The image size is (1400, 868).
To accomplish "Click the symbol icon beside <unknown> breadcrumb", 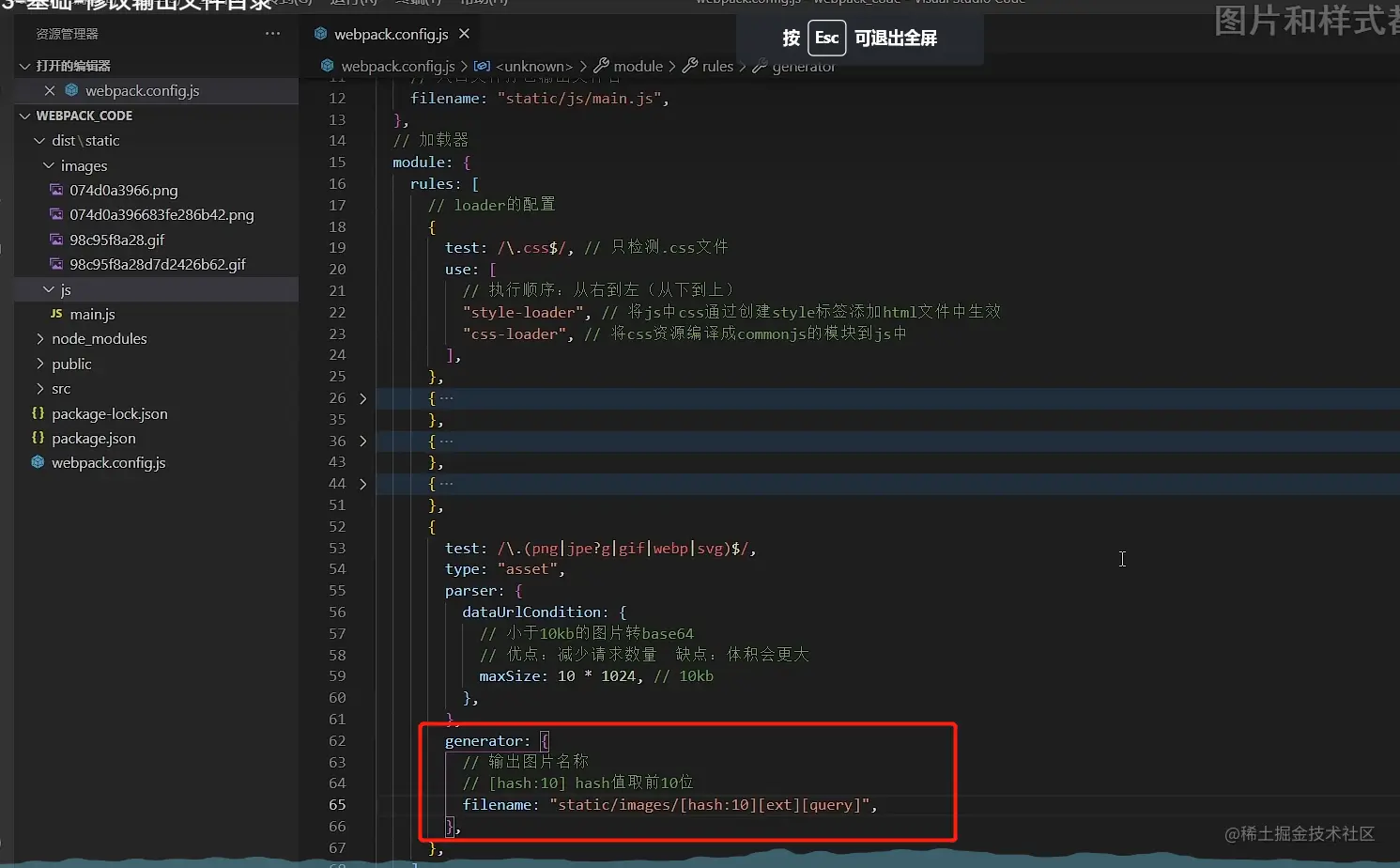I will [482, 66].
